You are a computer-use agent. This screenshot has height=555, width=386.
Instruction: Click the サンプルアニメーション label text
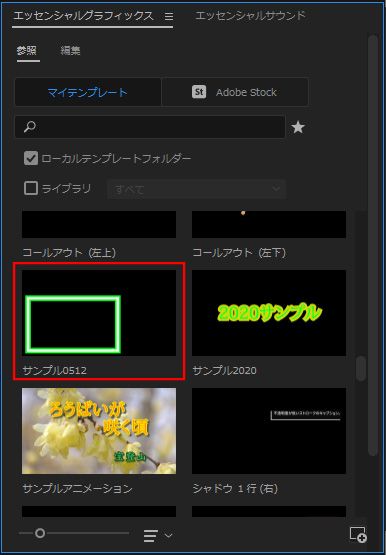click(x=77, y=489)
